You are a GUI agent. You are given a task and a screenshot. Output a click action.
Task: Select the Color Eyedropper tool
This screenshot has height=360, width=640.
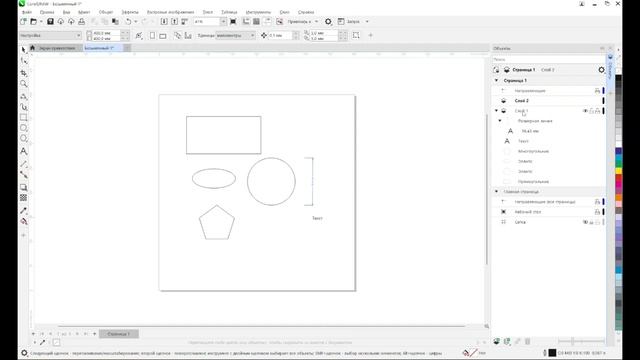tap(24, 211)
